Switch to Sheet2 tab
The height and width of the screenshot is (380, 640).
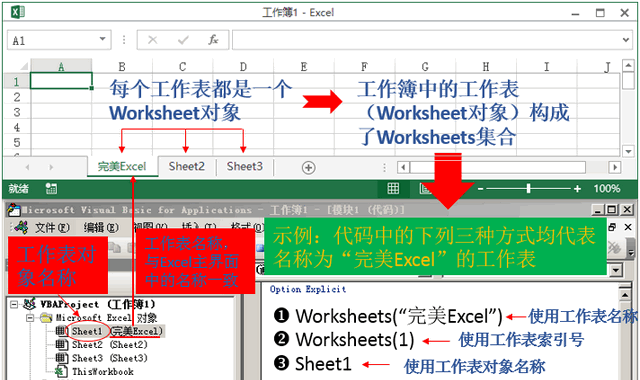tap(187, 167)
